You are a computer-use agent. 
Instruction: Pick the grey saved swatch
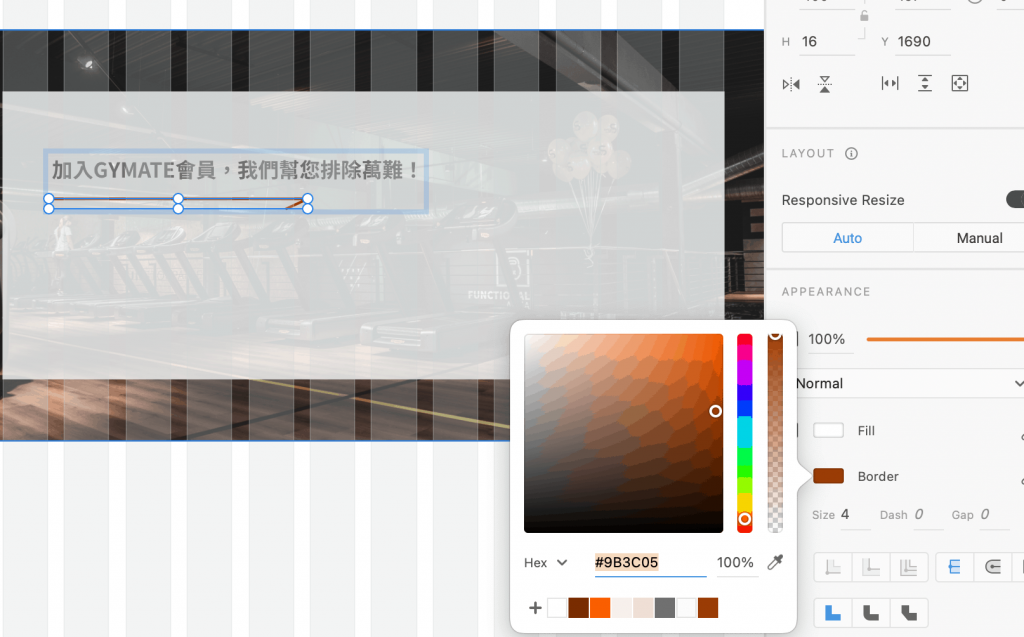[665, 608]
